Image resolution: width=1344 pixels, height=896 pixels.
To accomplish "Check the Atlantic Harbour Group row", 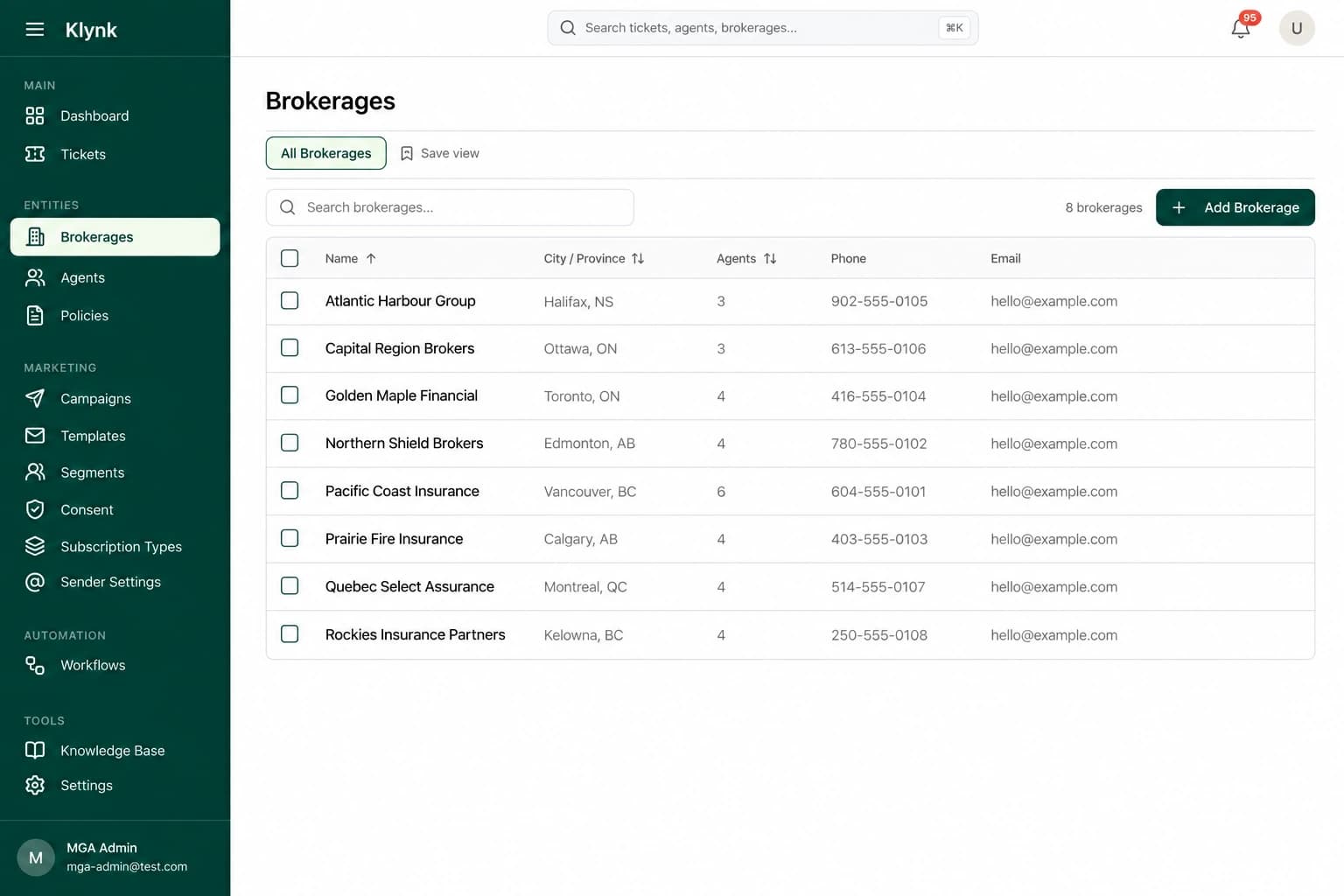I will [x=290, y=301].
